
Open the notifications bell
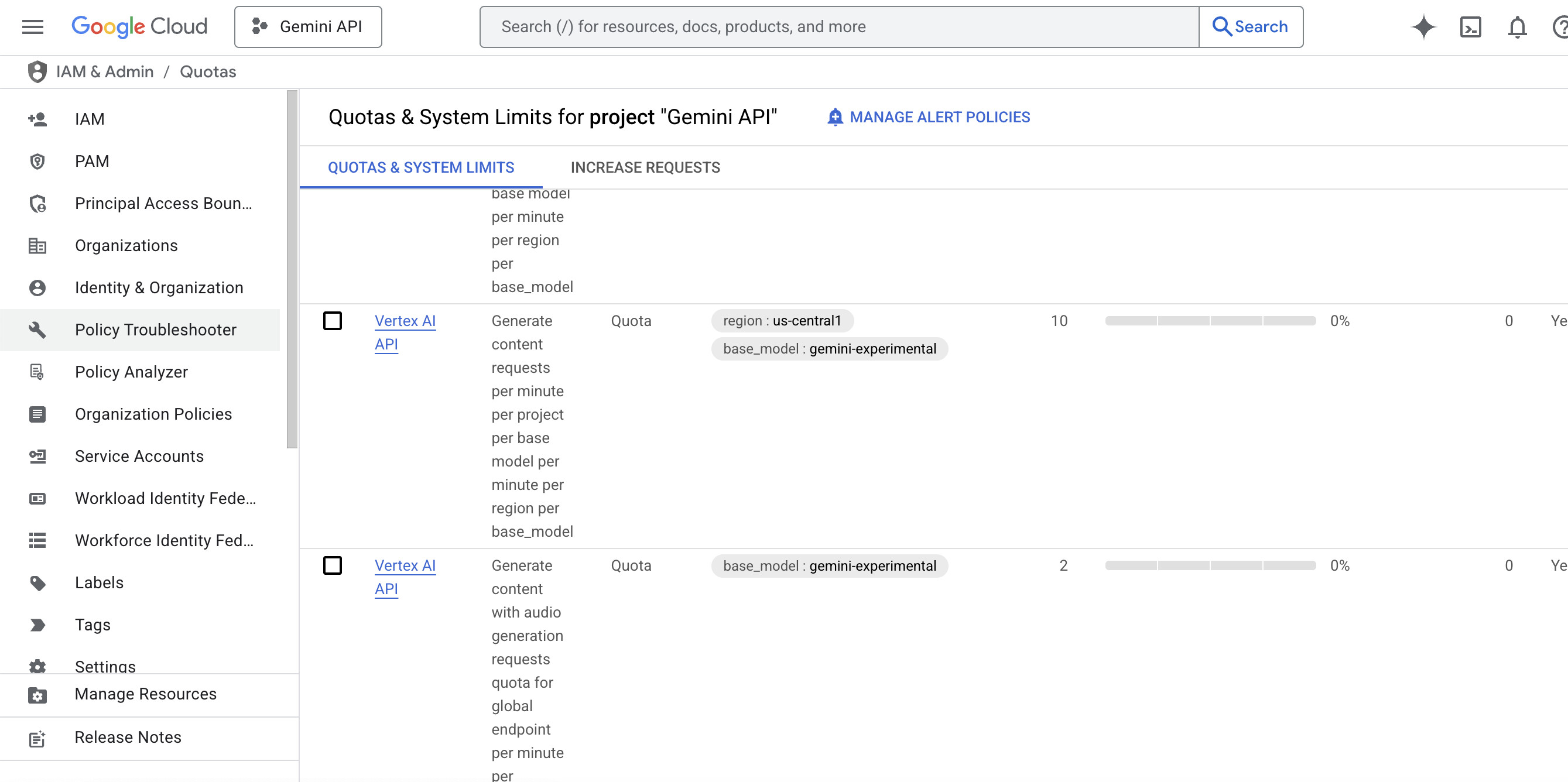1517,27
